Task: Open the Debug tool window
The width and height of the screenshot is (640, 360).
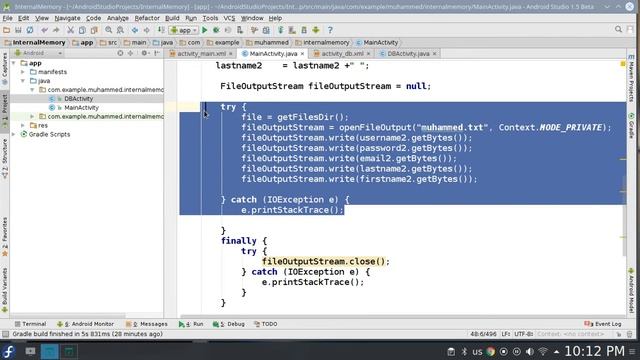Action: (229, 324)
